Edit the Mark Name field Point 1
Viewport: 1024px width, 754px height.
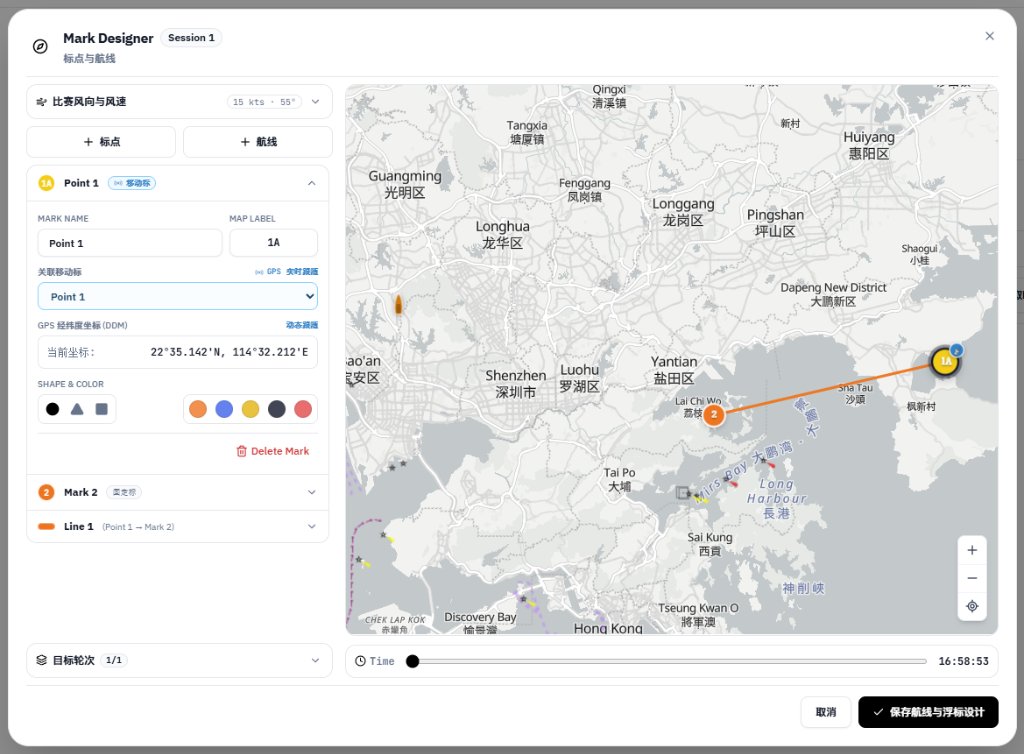click(130, 243)
